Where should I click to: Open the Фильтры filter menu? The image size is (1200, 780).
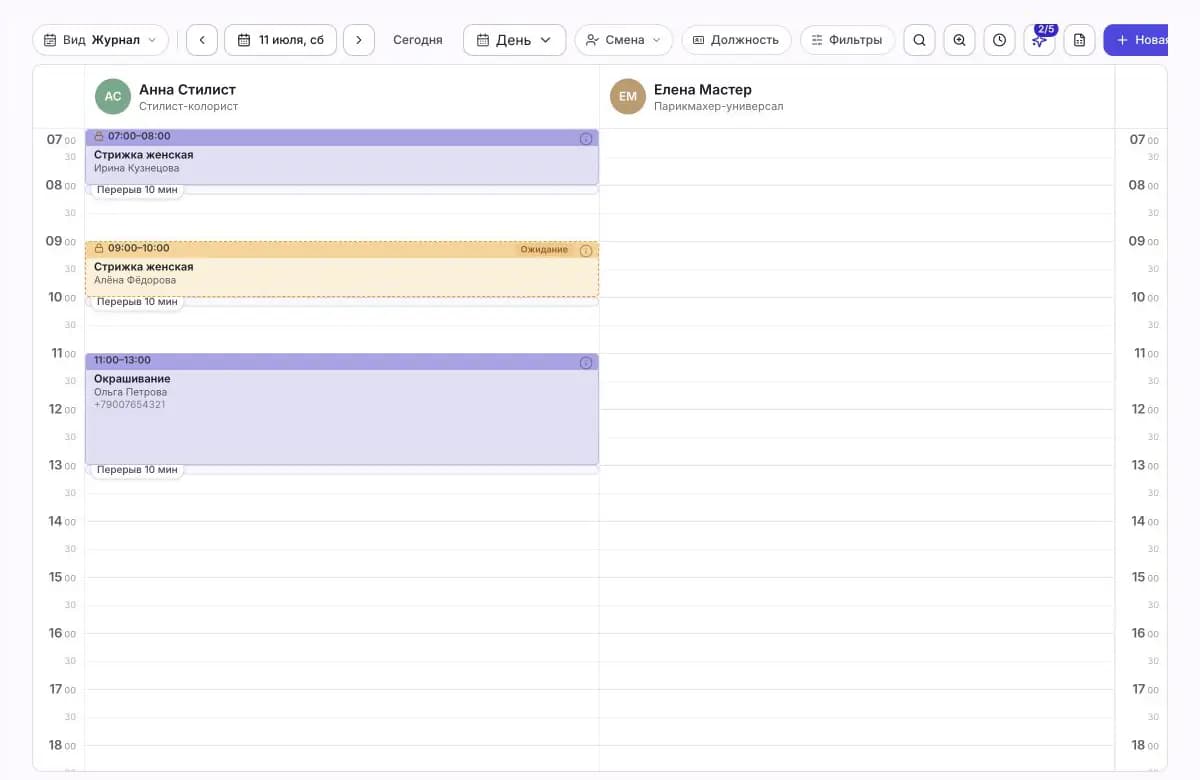tap(847, 40)
